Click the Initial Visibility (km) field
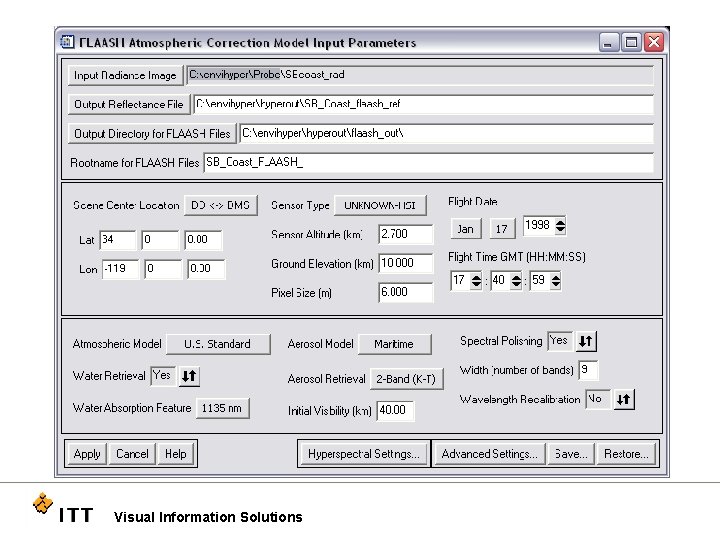Screen dimensions: 720x540 [395, 410]
